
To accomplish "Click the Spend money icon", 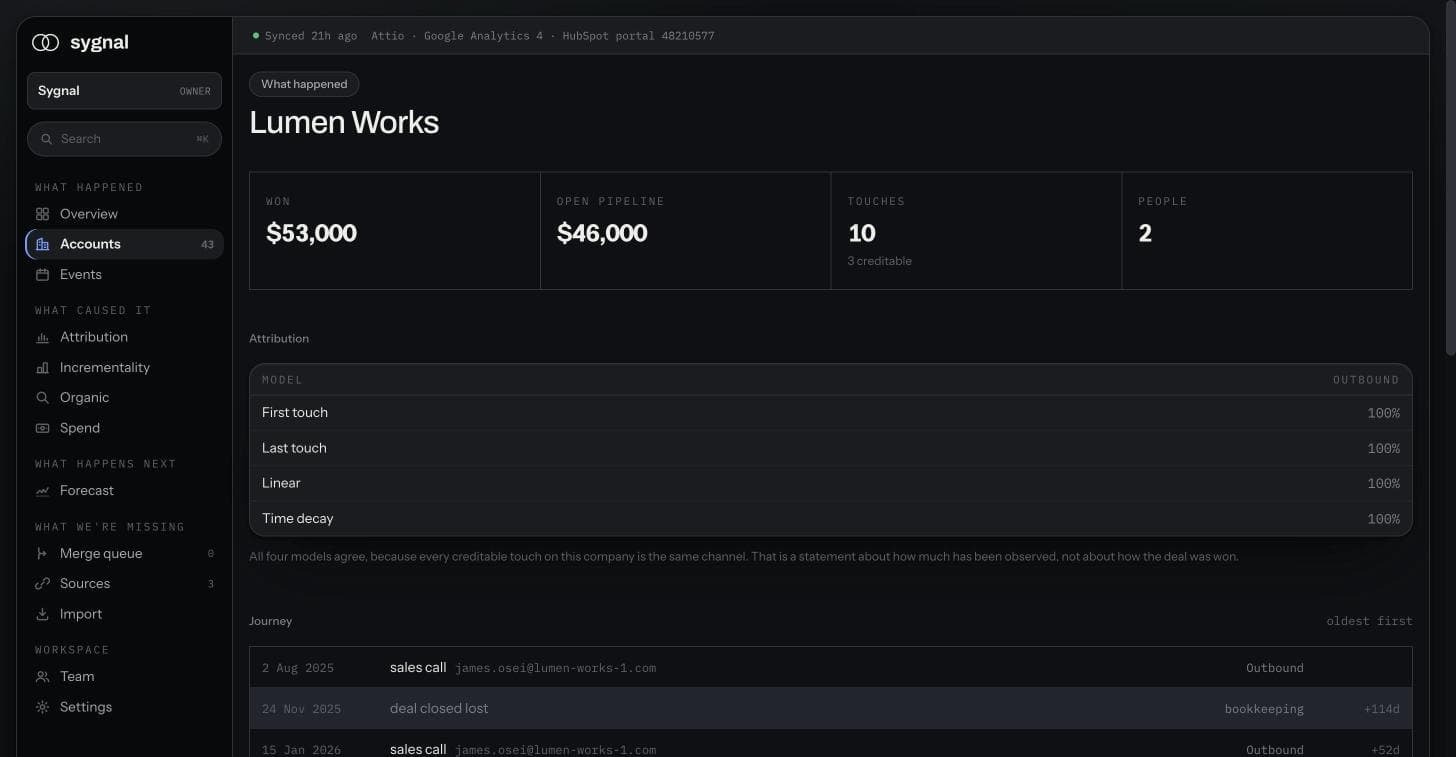I will 42,428.
